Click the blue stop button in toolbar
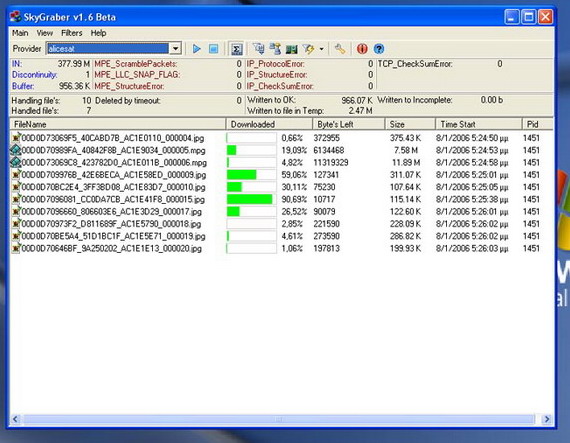 214,49
